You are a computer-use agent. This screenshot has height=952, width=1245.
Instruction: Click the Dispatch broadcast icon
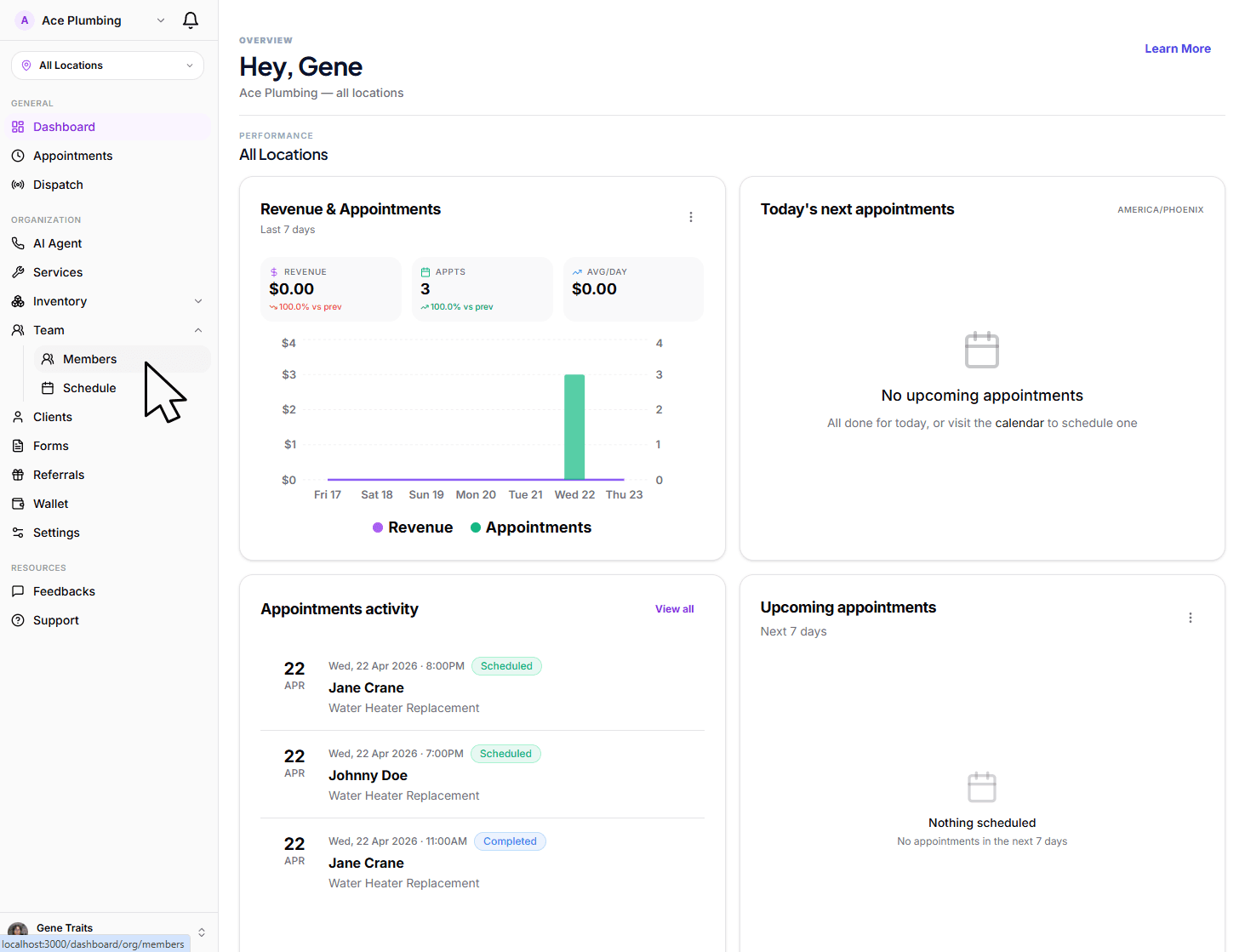18,185
